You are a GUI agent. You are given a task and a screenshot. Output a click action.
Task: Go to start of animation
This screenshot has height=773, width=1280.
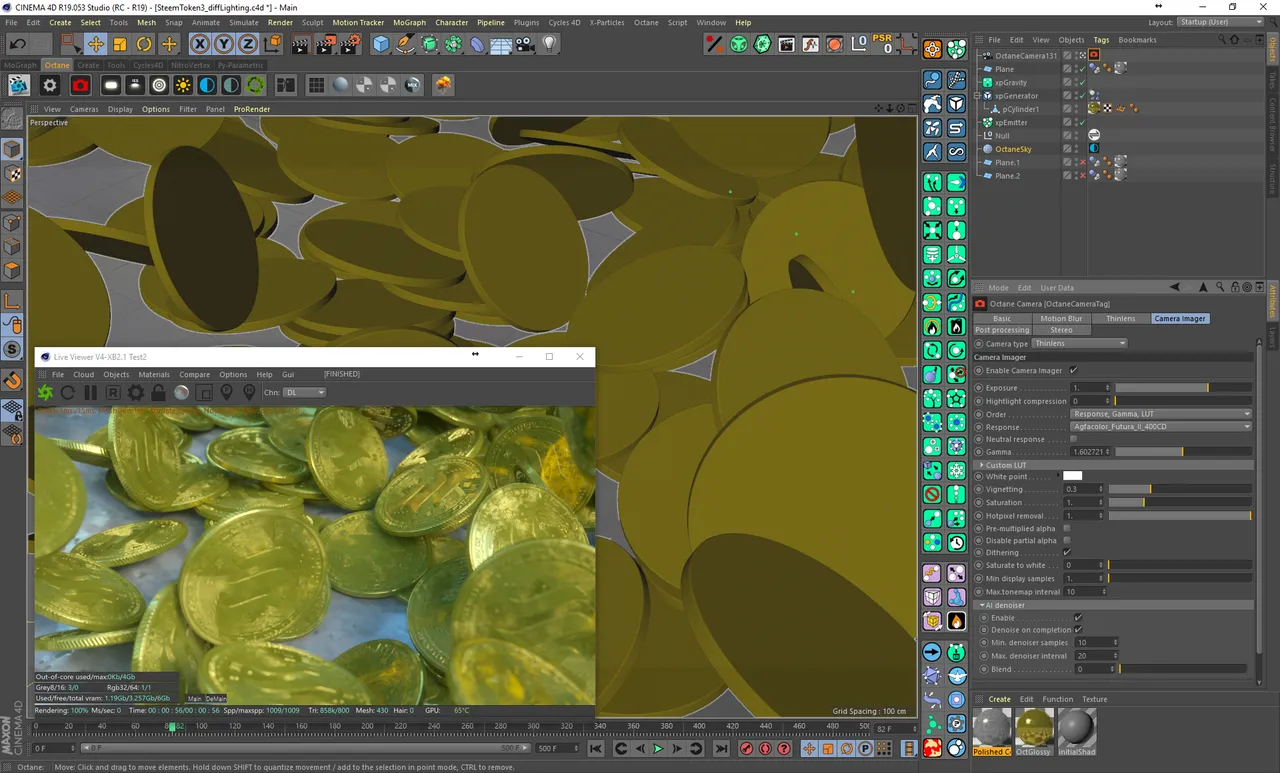coord(596,748)
